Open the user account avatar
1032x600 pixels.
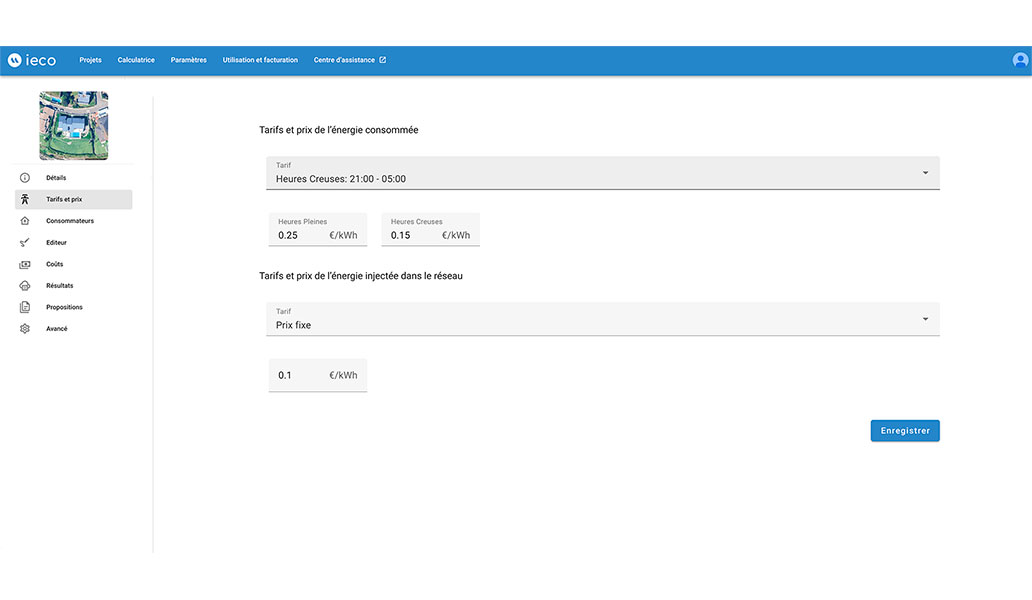point(1020,60)
